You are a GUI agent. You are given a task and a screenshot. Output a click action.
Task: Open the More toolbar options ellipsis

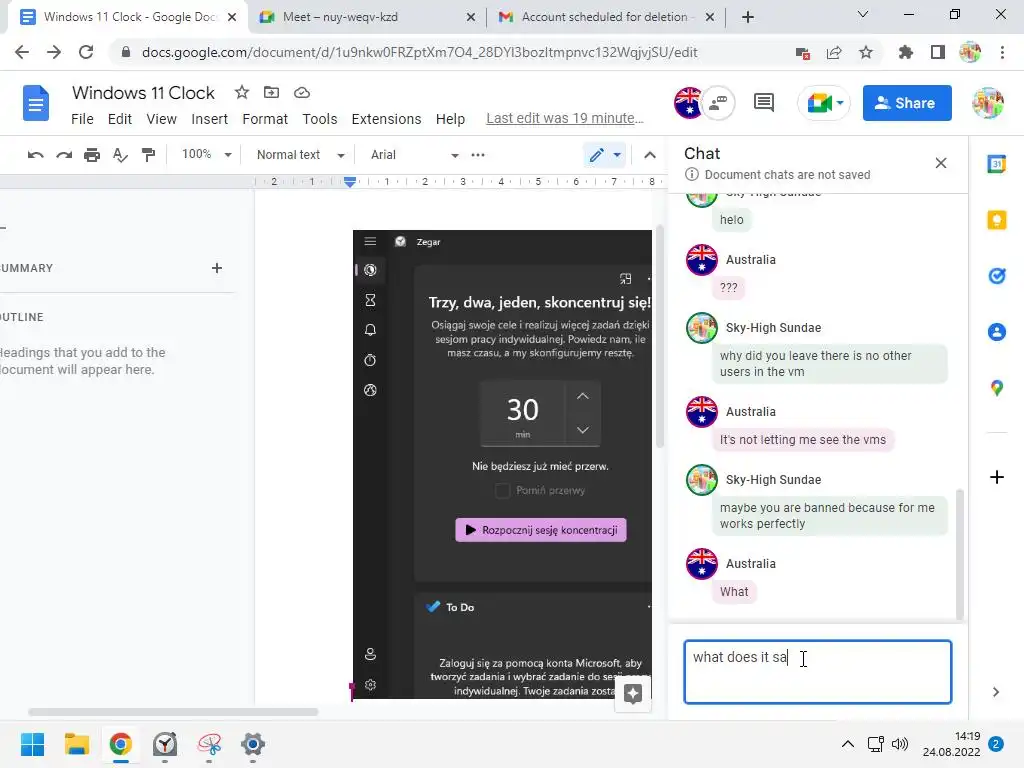(x=478, y=155)
